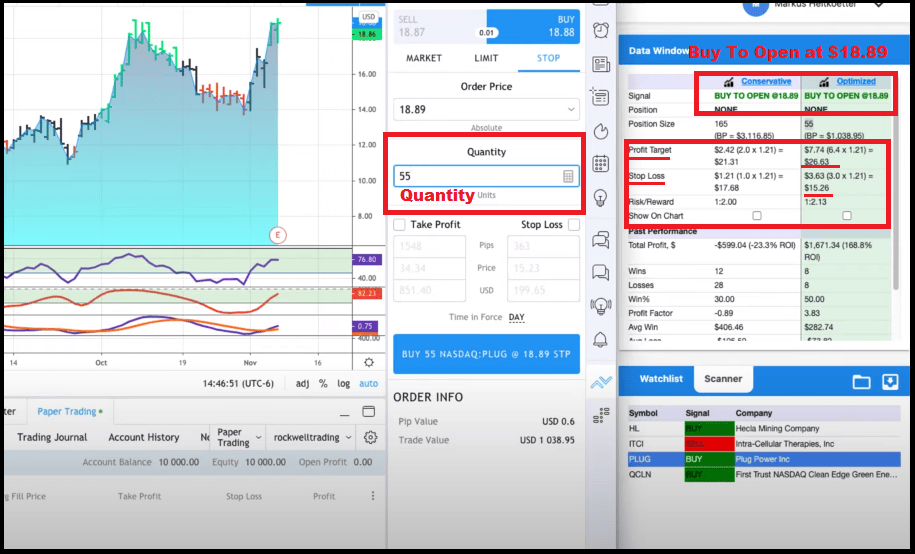Click the SELL 18.87 button
Viewport: 915px width, 554px height.
[x=440, y=26]
